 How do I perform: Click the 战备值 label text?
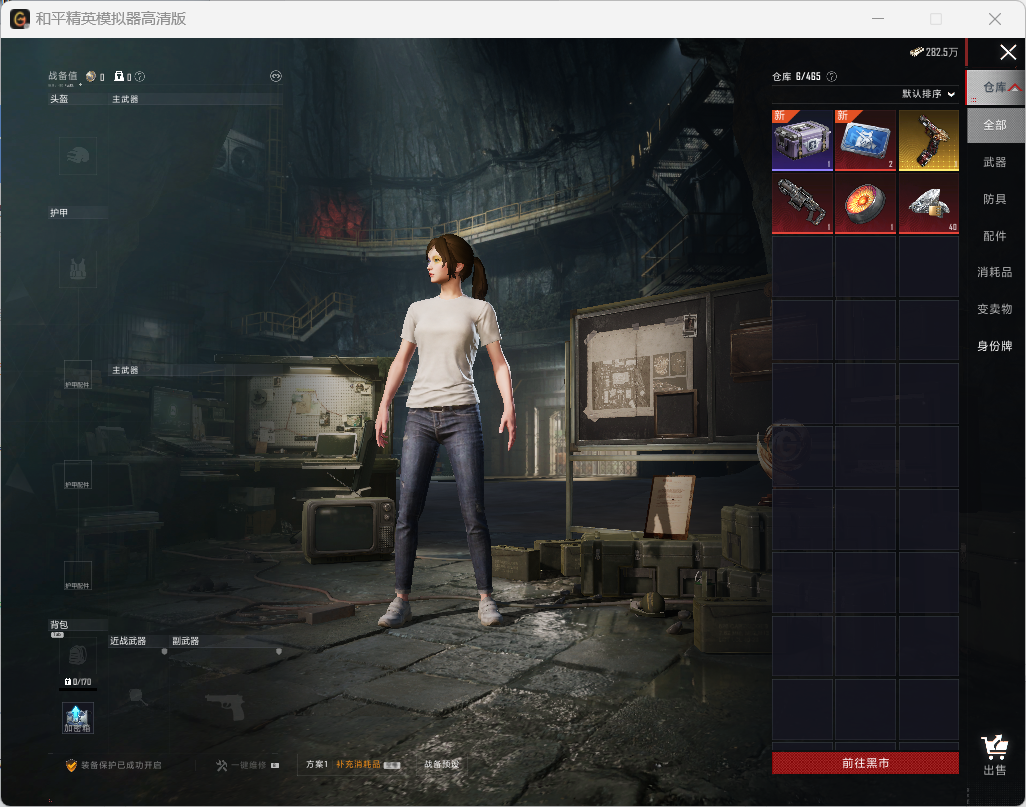pyautogui.click(x=62, y=76)
